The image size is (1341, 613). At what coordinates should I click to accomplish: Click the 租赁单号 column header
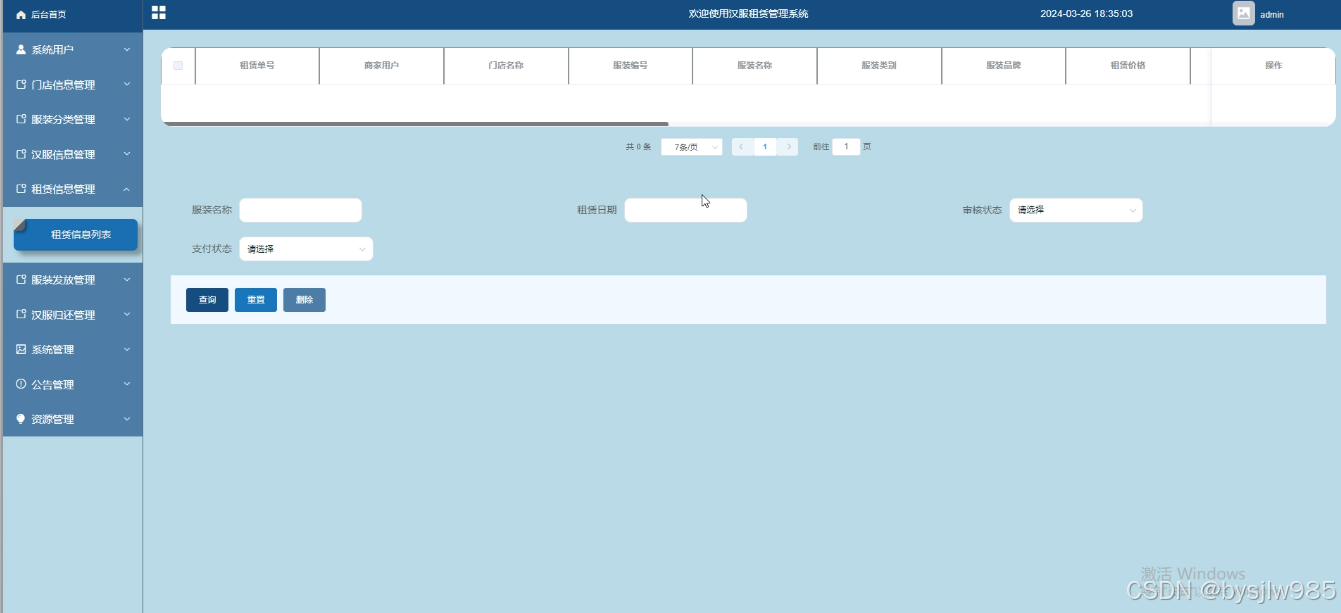257,65
